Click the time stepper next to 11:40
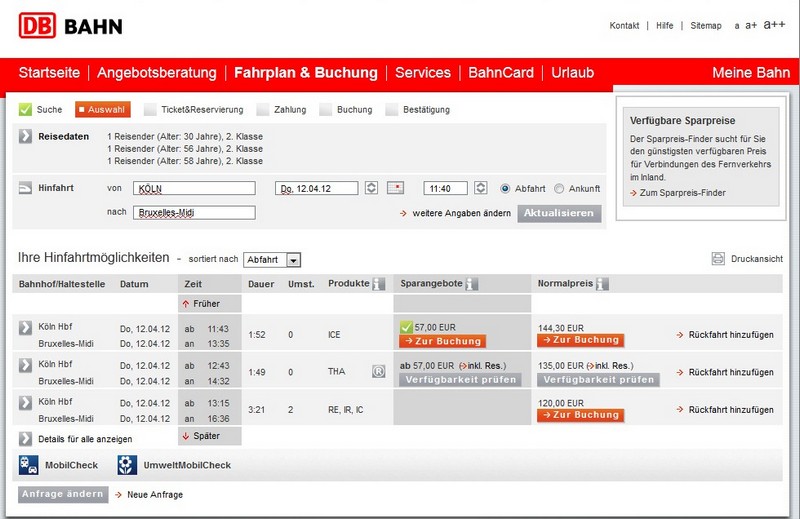This screenshot has width=800, height=519. [x=481, y=188]
